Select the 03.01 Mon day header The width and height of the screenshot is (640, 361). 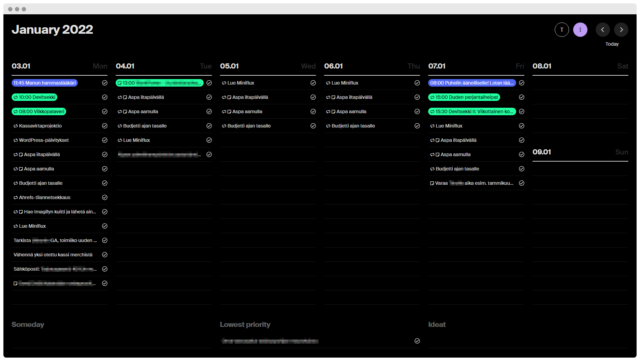pyautogui.click(x=59, y=66)
